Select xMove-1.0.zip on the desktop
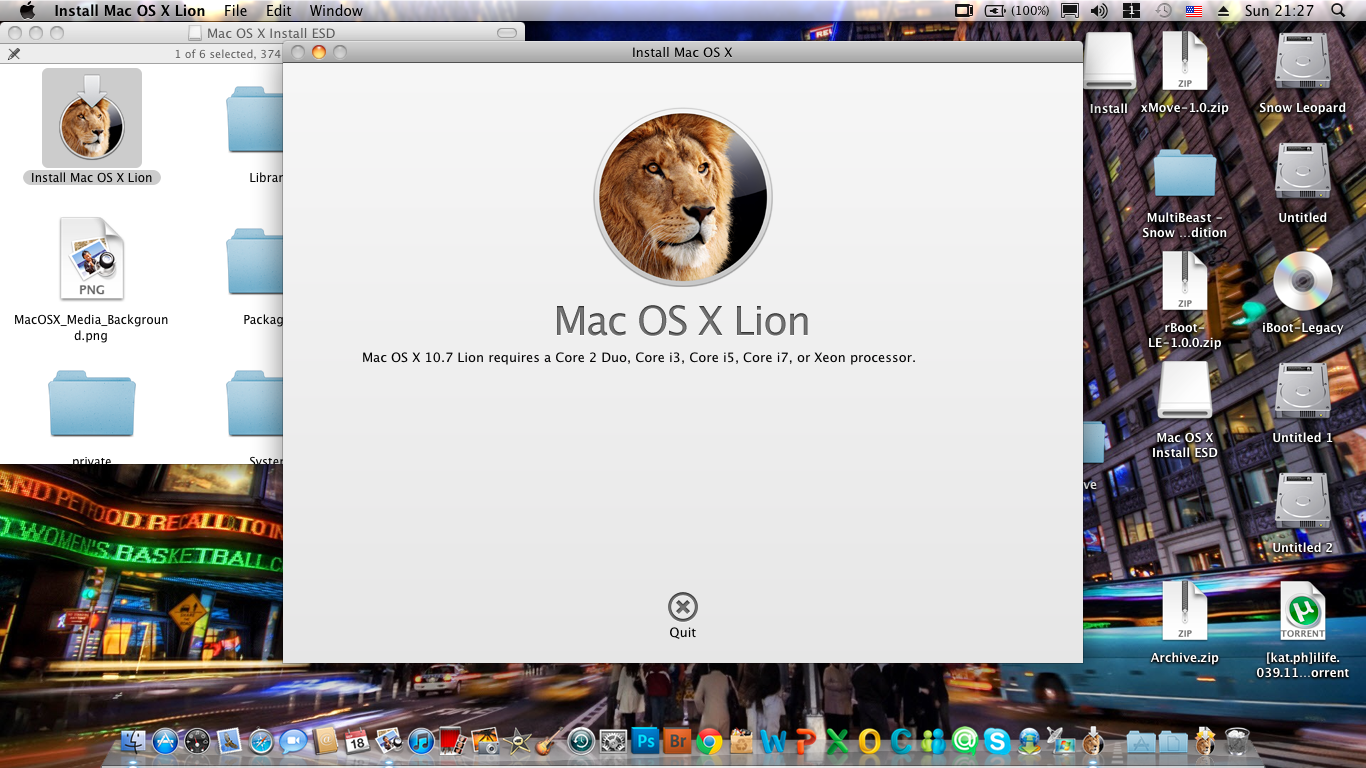 1185,74
